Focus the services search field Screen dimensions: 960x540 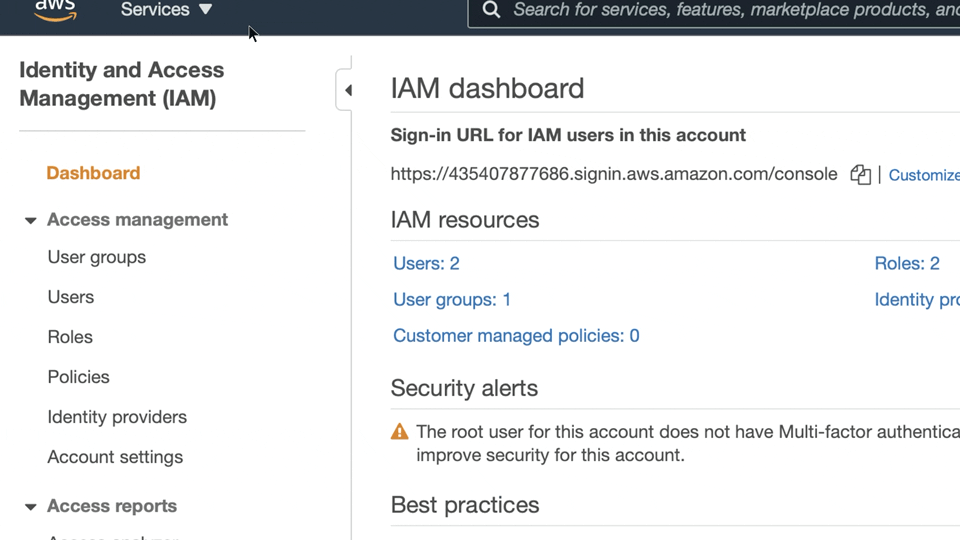(714, 12)
